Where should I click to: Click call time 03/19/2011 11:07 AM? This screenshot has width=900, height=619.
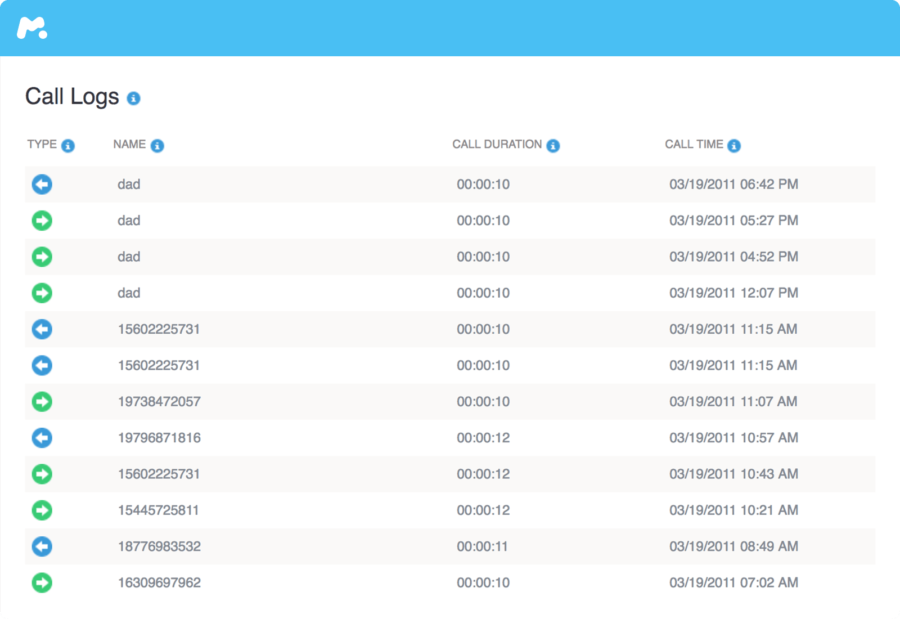(x=733, y=401)
